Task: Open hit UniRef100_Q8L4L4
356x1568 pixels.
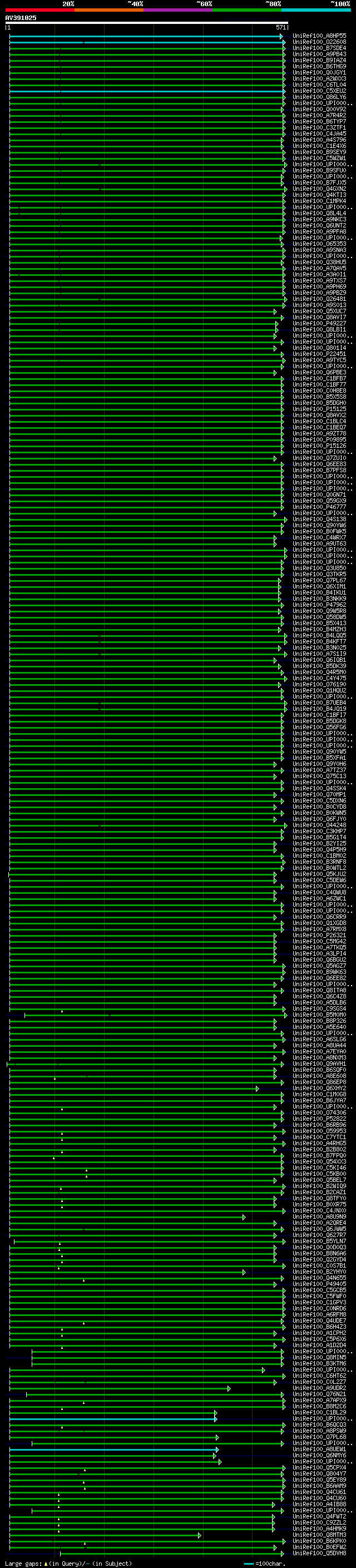Action: [319, 213]
